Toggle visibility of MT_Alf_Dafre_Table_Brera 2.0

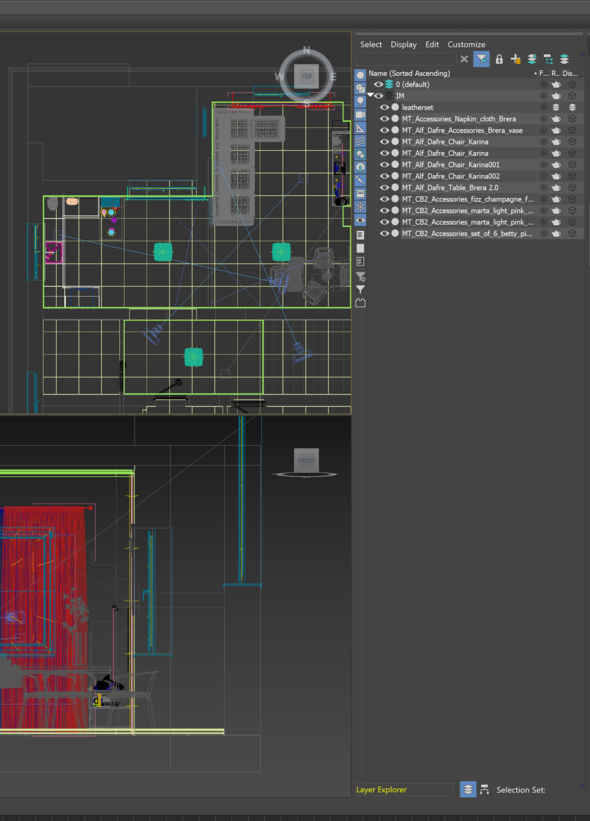click(385, 187)
